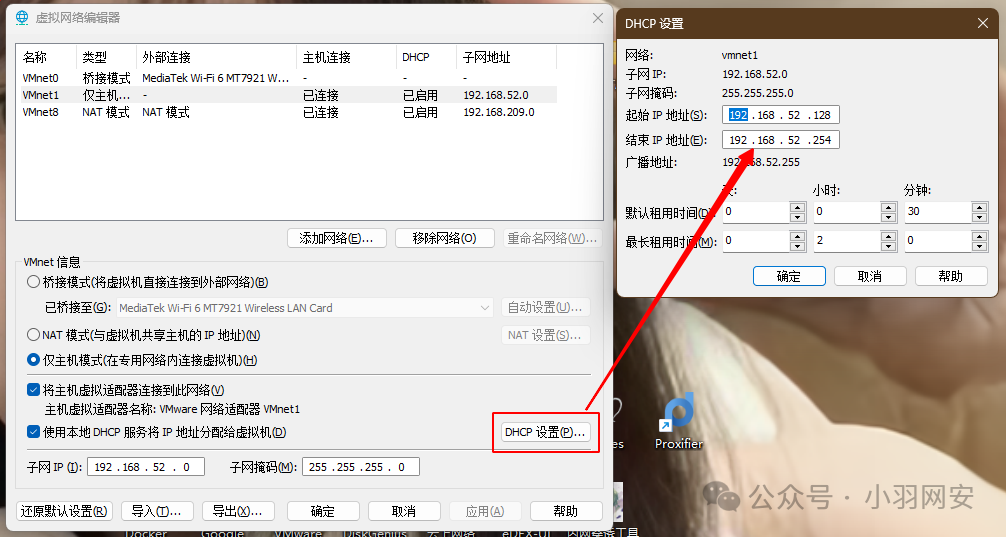Increase default lease hours spinner
Screen dimensions: 1006x537
click(x=889, y=207)
